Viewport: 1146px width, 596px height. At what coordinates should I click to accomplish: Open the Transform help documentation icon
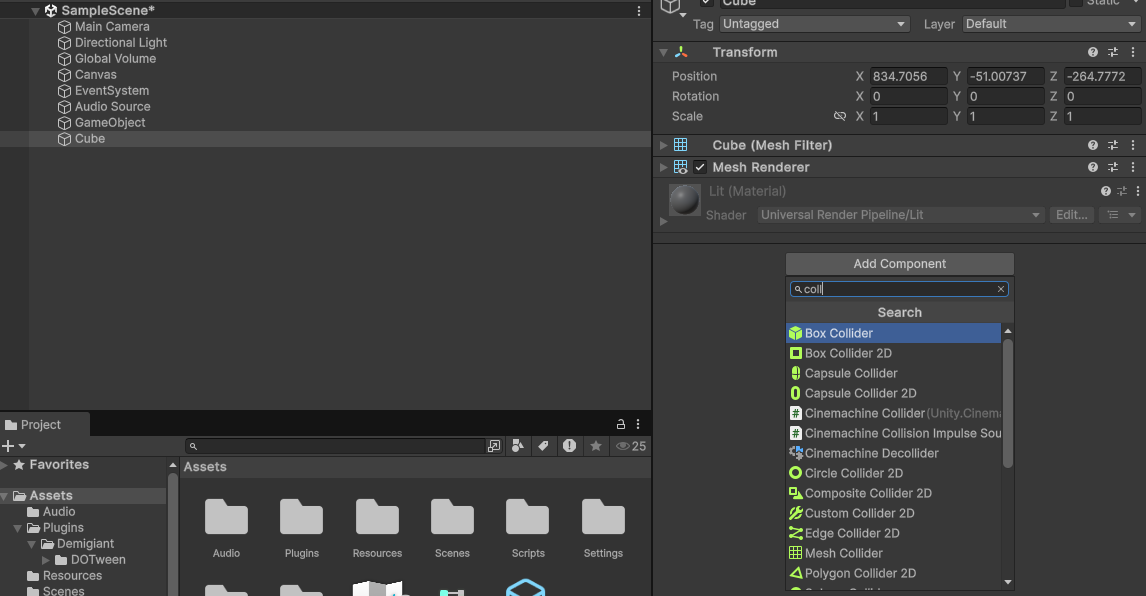pos(1092,52)
